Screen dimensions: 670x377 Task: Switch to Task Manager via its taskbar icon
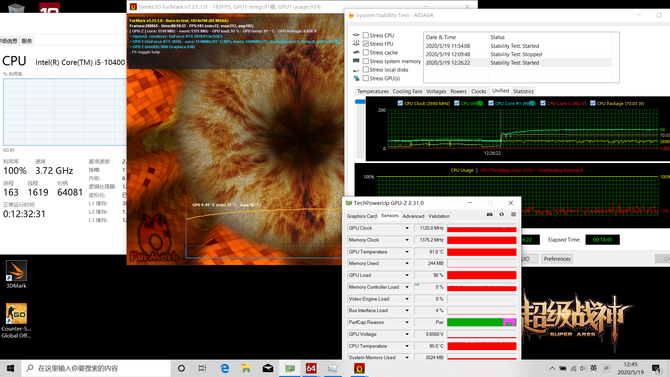pyautogui.click(x=332, y=368)
